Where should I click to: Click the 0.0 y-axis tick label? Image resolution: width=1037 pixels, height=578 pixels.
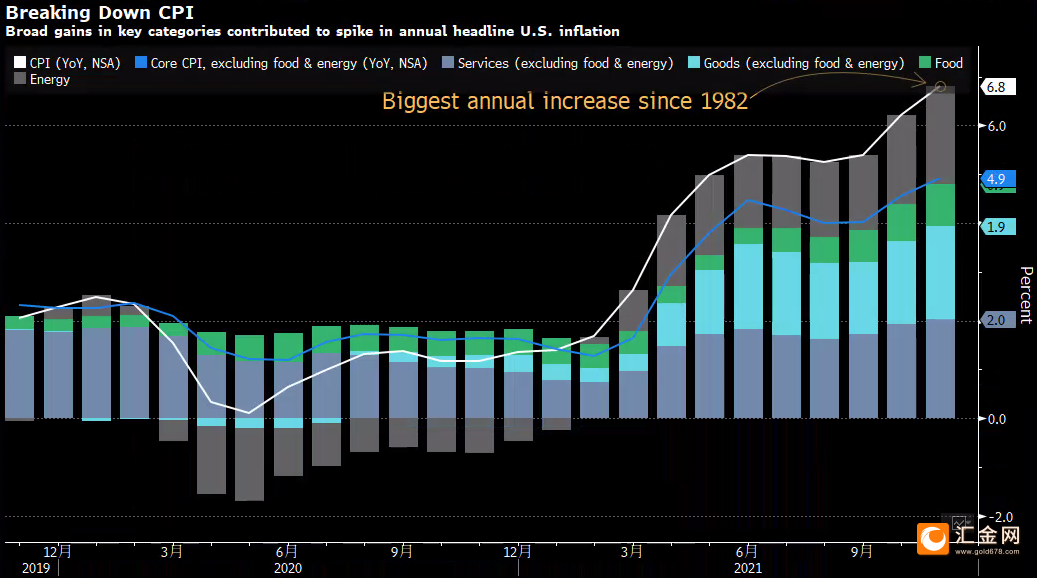pos(997,419)
